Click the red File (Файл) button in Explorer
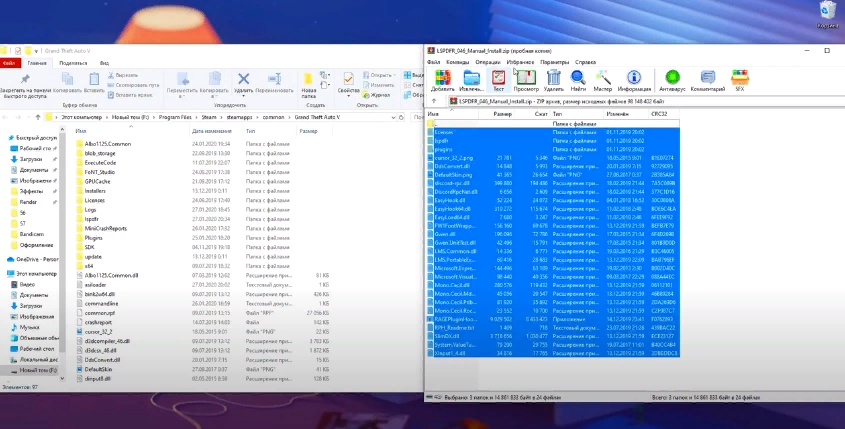Image resolution: width=845 pixels, height=429 pixels. [x=8, y=63]
